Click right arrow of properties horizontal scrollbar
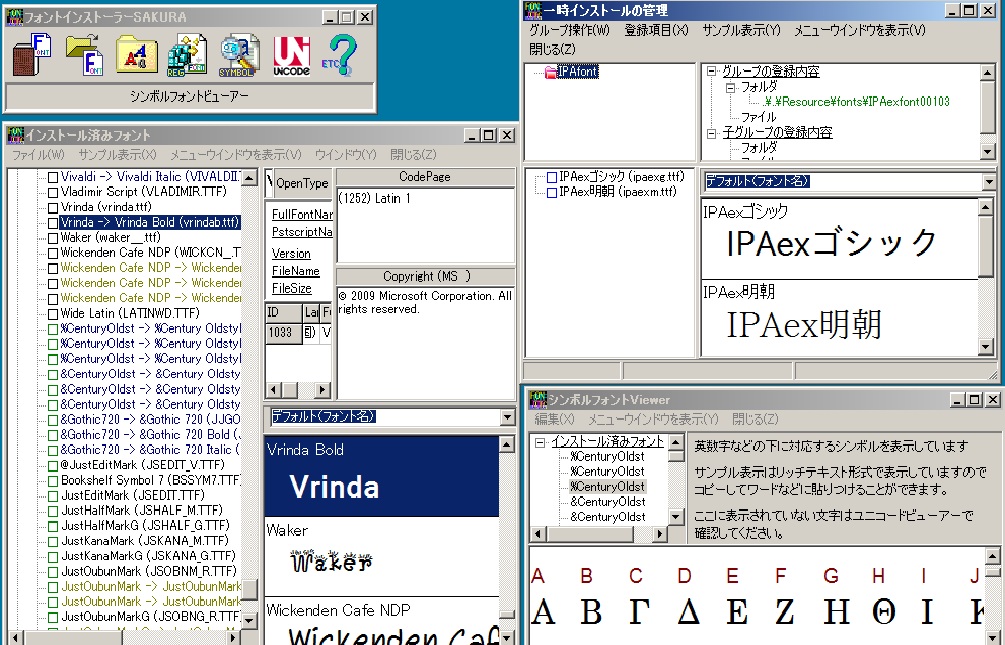Viewport: 1005px width, 645px height. coord(322,390)
